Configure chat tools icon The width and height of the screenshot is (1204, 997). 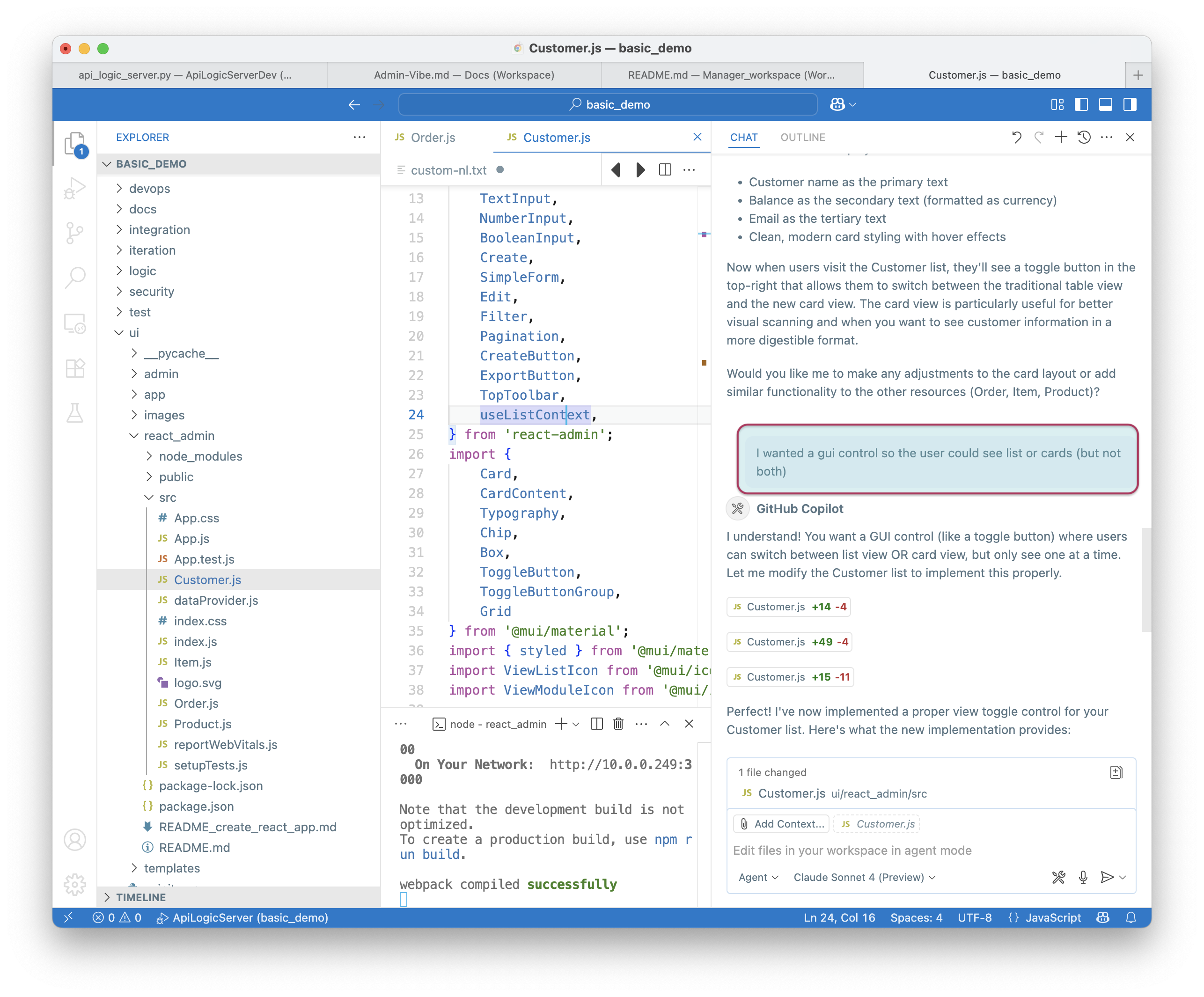pyautogui.click(x=1058, y=877)
